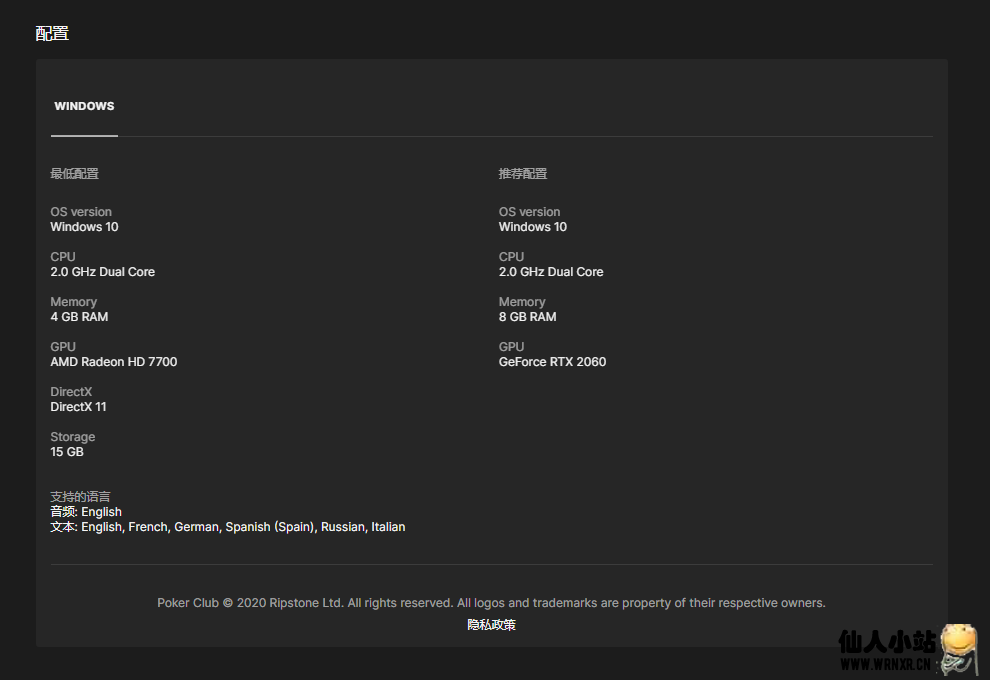This screenshot has width=990, height=680.
Task: Click the 音频: English audio line
Action: click(x=86, y=512)
